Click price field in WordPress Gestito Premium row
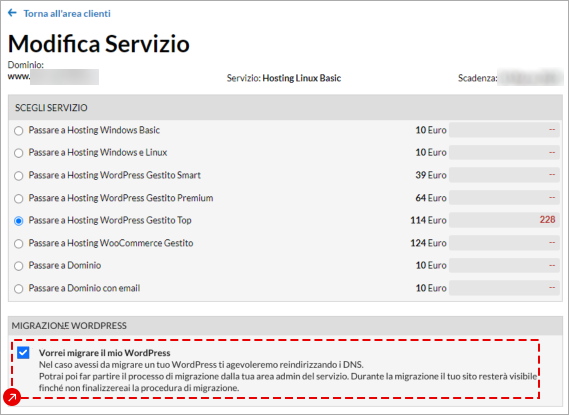Viewport: 569px width, 415px height. point(504,198)
